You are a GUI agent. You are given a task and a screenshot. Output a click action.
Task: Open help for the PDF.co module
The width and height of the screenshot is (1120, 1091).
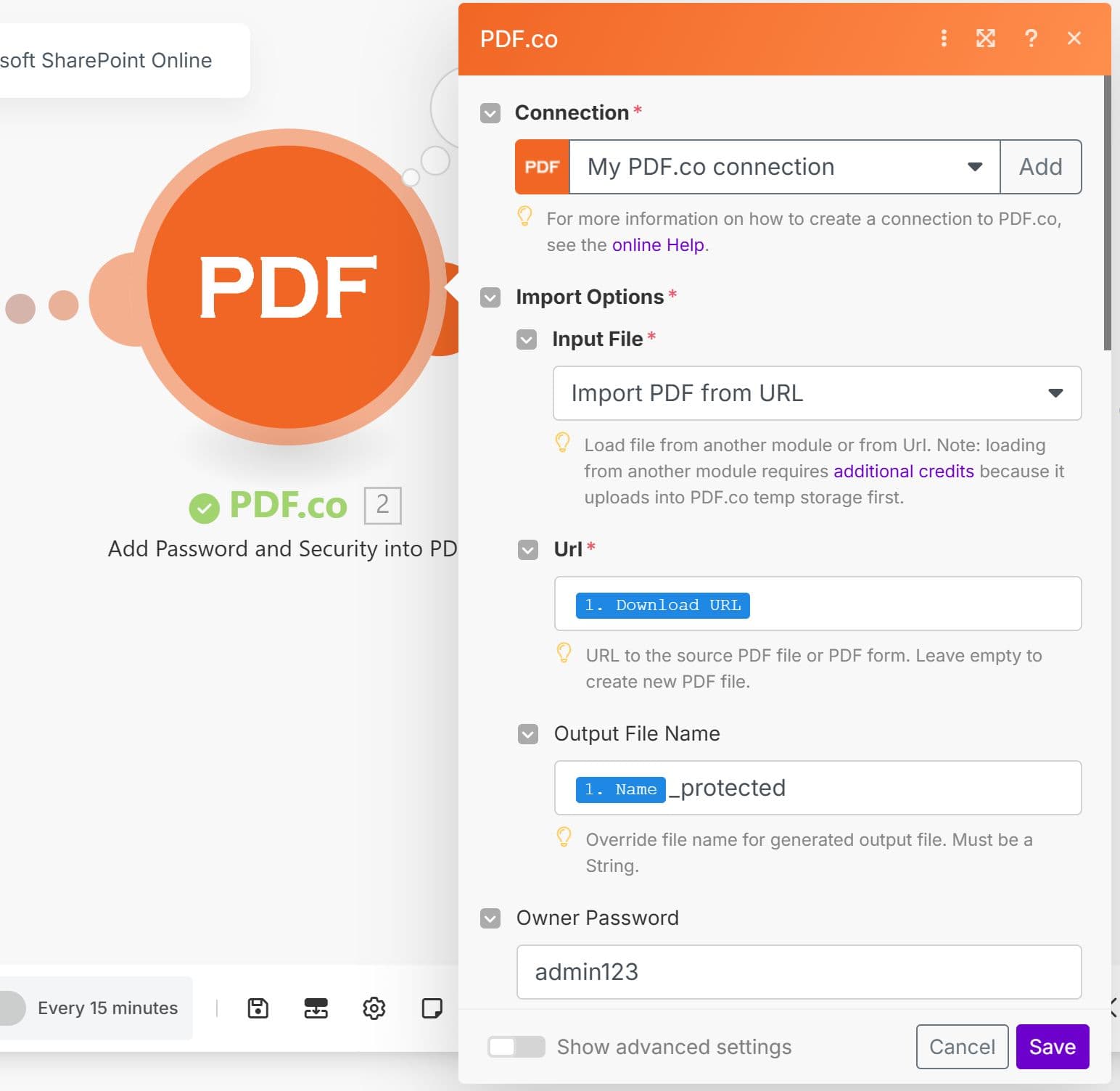[x=1031, y=38]
